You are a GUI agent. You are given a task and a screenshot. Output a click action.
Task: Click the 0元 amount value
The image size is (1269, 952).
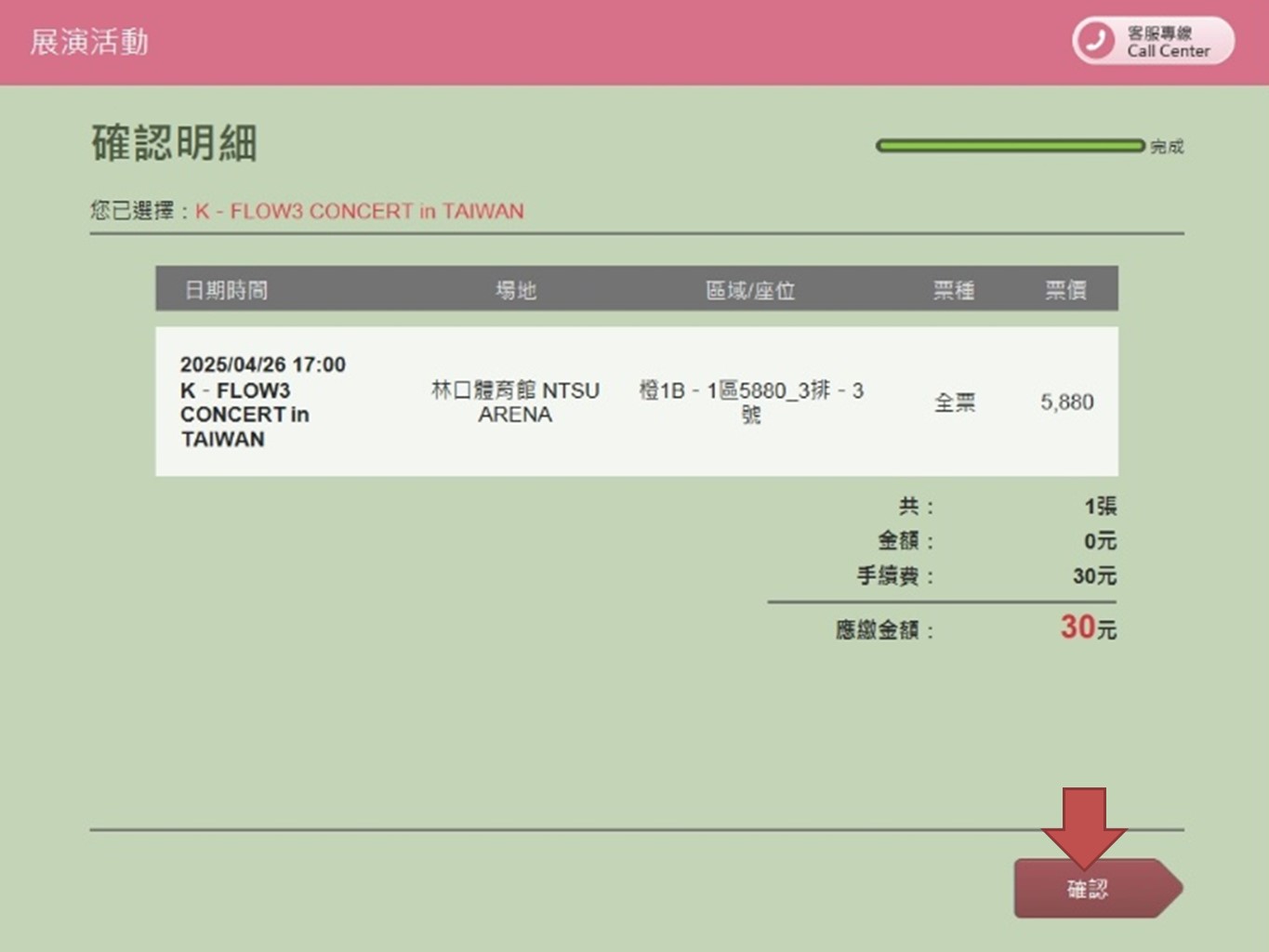coord(1101,540)
